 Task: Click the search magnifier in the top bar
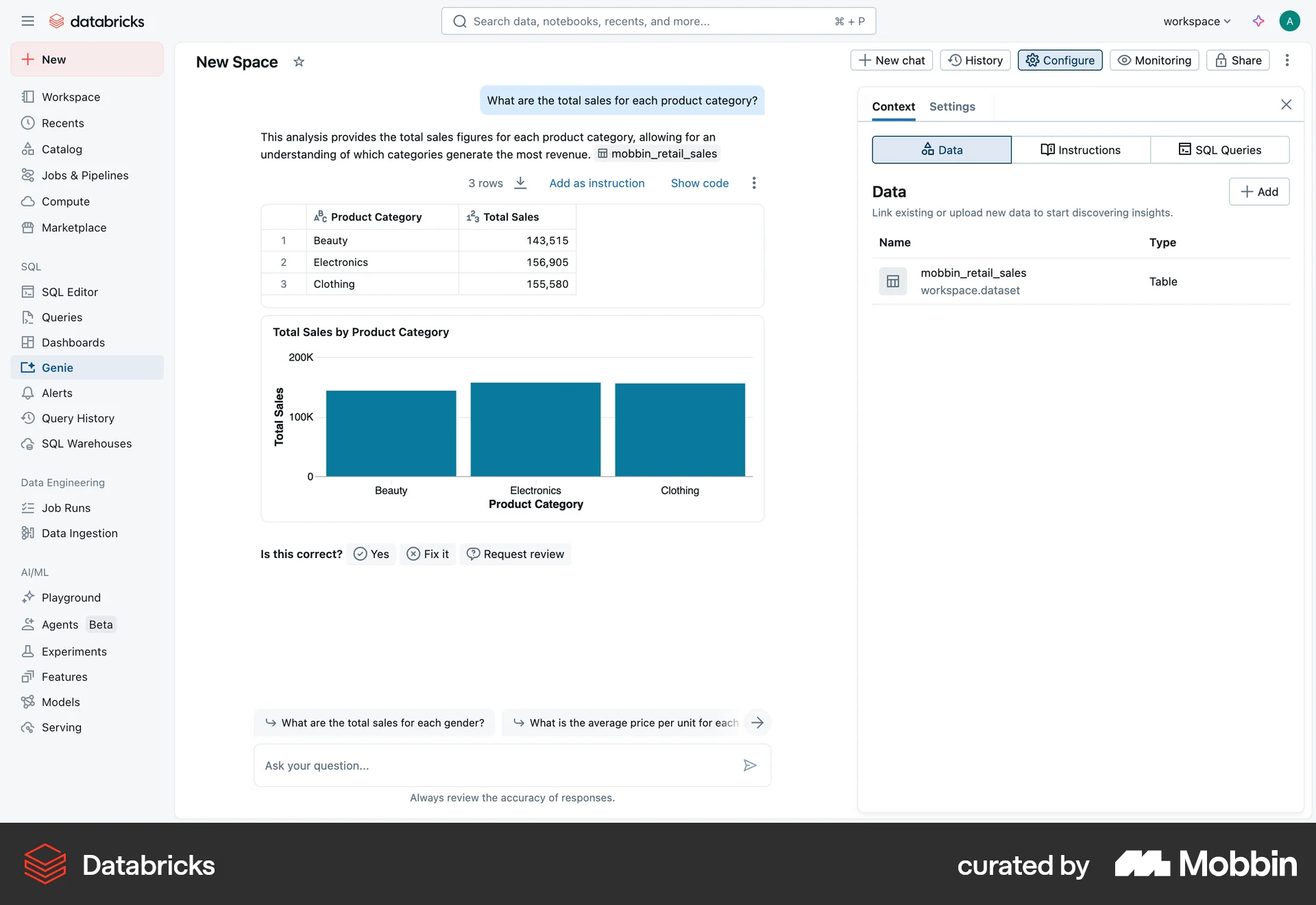460,21
